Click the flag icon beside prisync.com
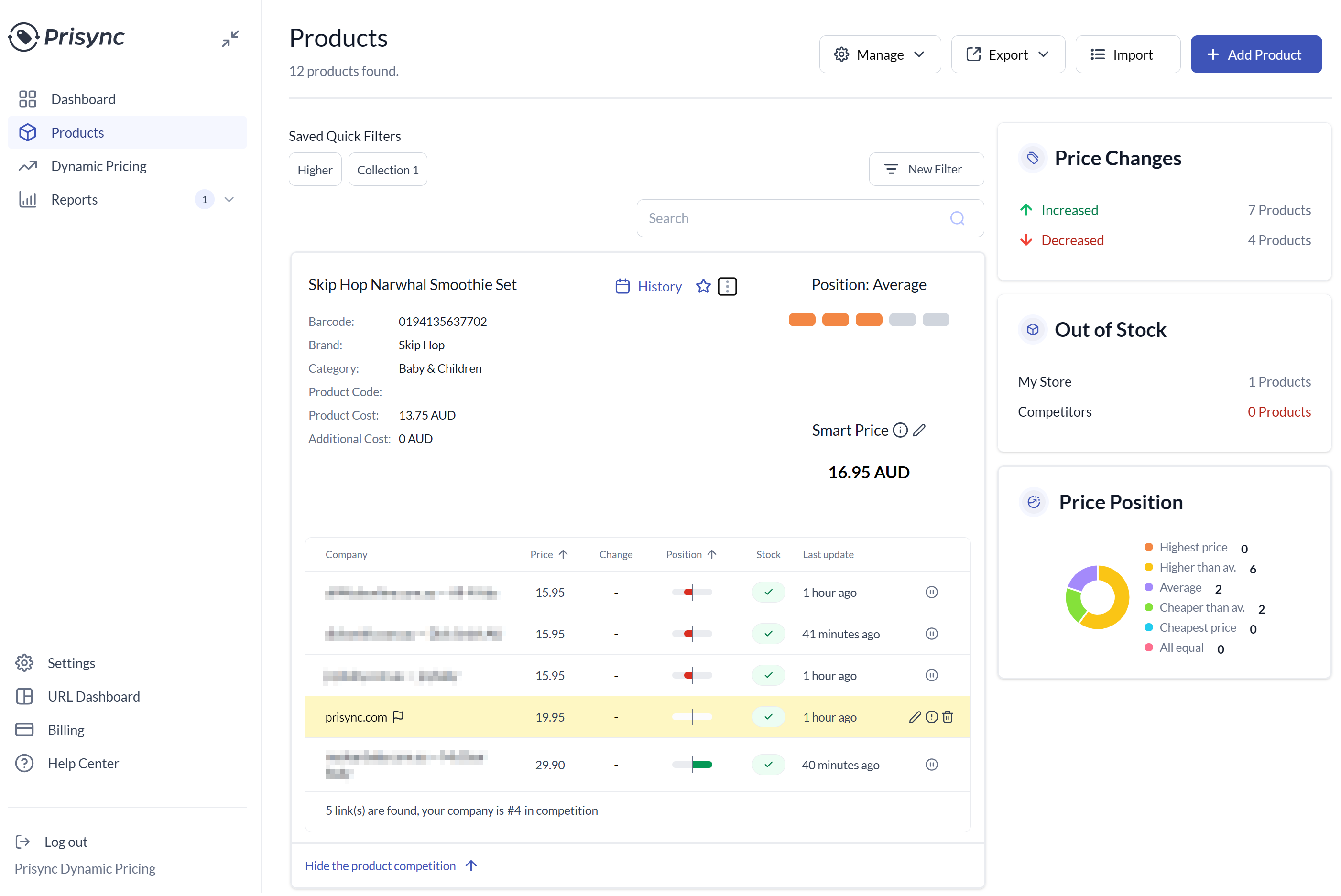1341x896 pixels. 398,717
